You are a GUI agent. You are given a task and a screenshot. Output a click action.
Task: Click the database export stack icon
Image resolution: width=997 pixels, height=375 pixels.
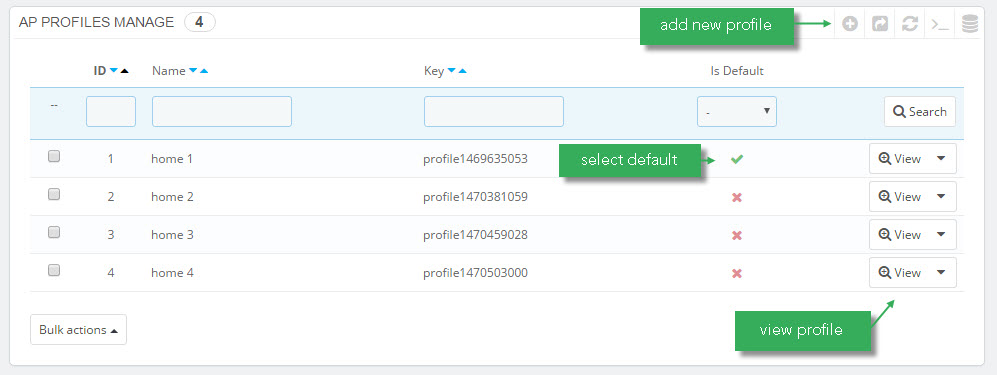[x=970, y=24]
